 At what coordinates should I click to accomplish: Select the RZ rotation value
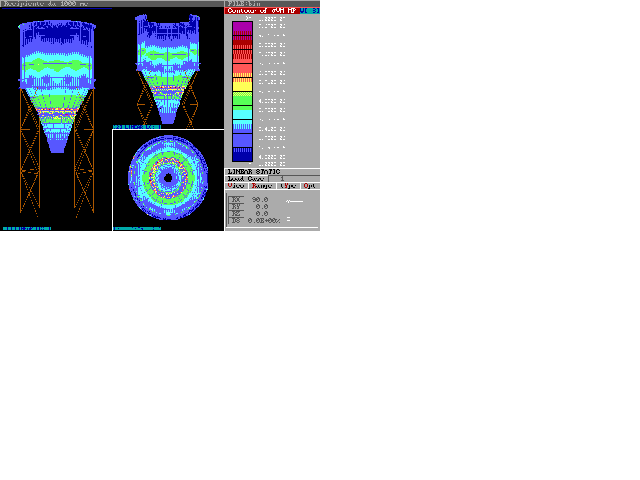point(260,214)
